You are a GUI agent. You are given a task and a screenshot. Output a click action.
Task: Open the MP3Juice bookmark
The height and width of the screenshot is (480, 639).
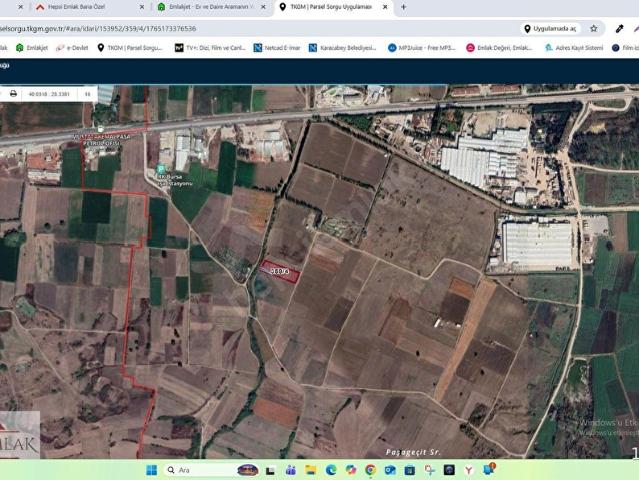tap(421, 47)
